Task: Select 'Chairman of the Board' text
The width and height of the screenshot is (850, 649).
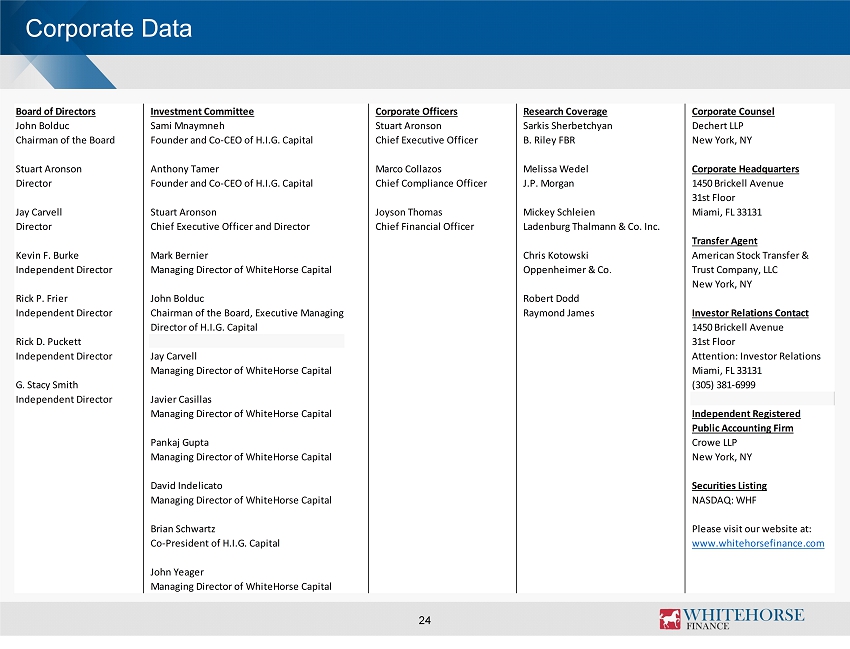Action: [x=65, y=140]
